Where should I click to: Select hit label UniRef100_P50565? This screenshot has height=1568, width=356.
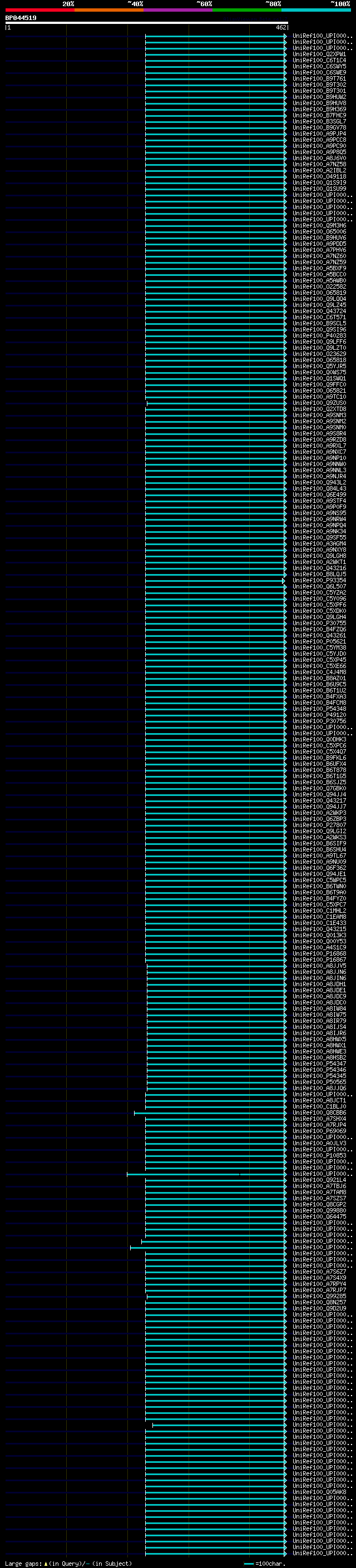[x=319, y=1082]
